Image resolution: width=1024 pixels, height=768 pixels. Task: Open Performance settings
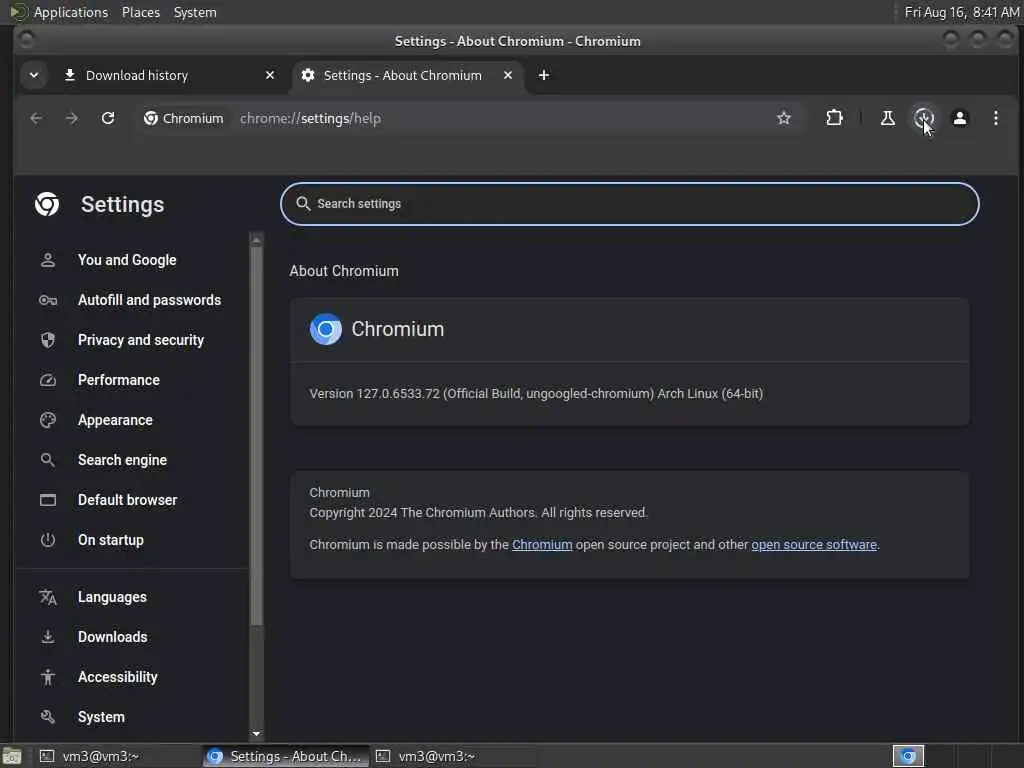[x=119, y=379]
